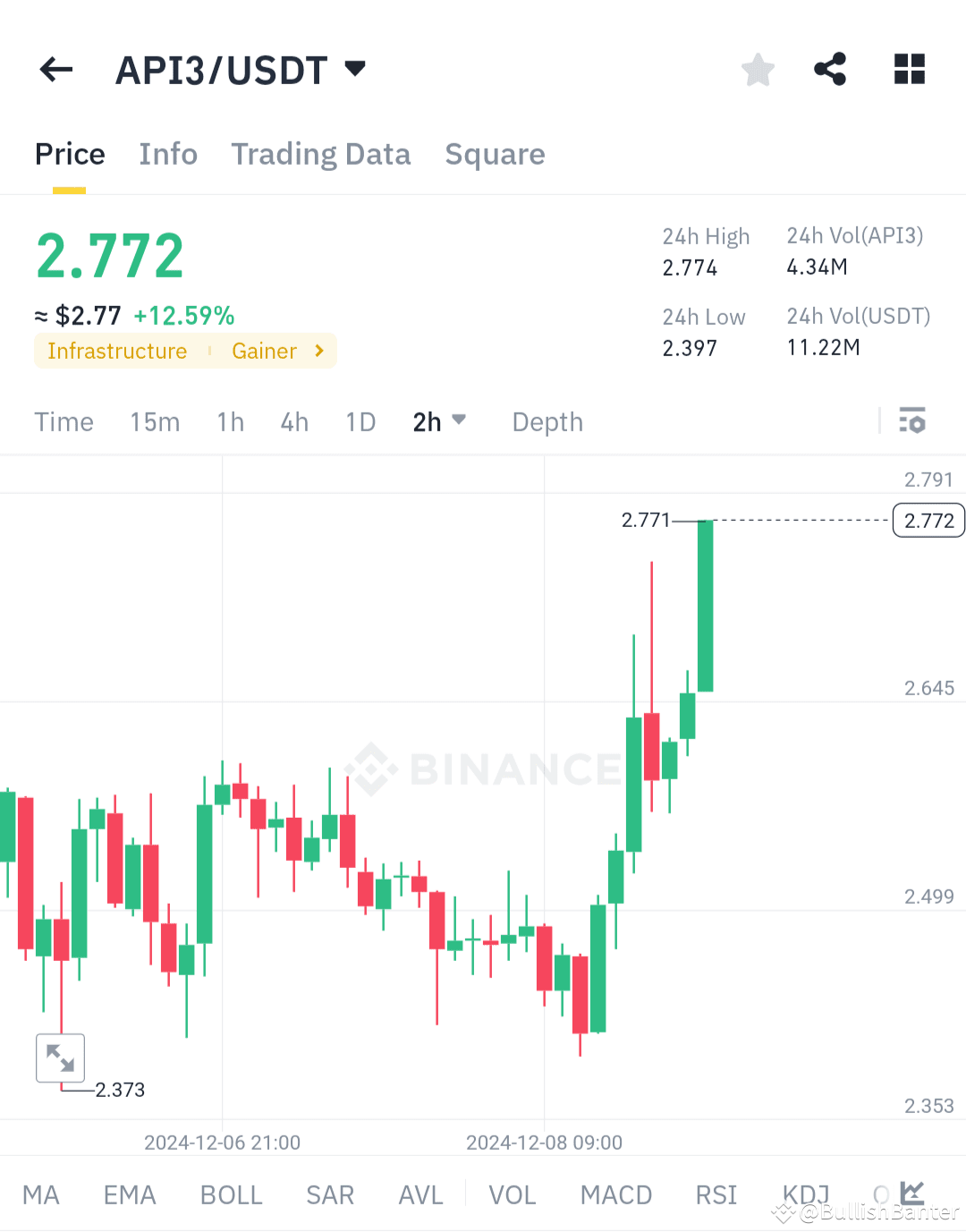Select the 1D timeframe
This screenshot has height=1232, width=966.
[x=360, y=421]
